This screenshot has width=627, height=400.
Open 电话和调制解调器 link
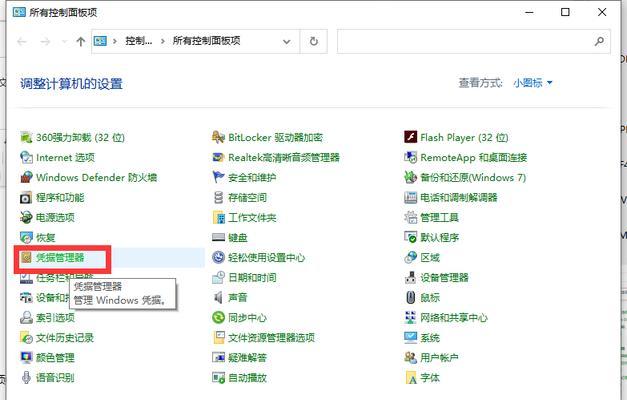(x=459, y=198)
